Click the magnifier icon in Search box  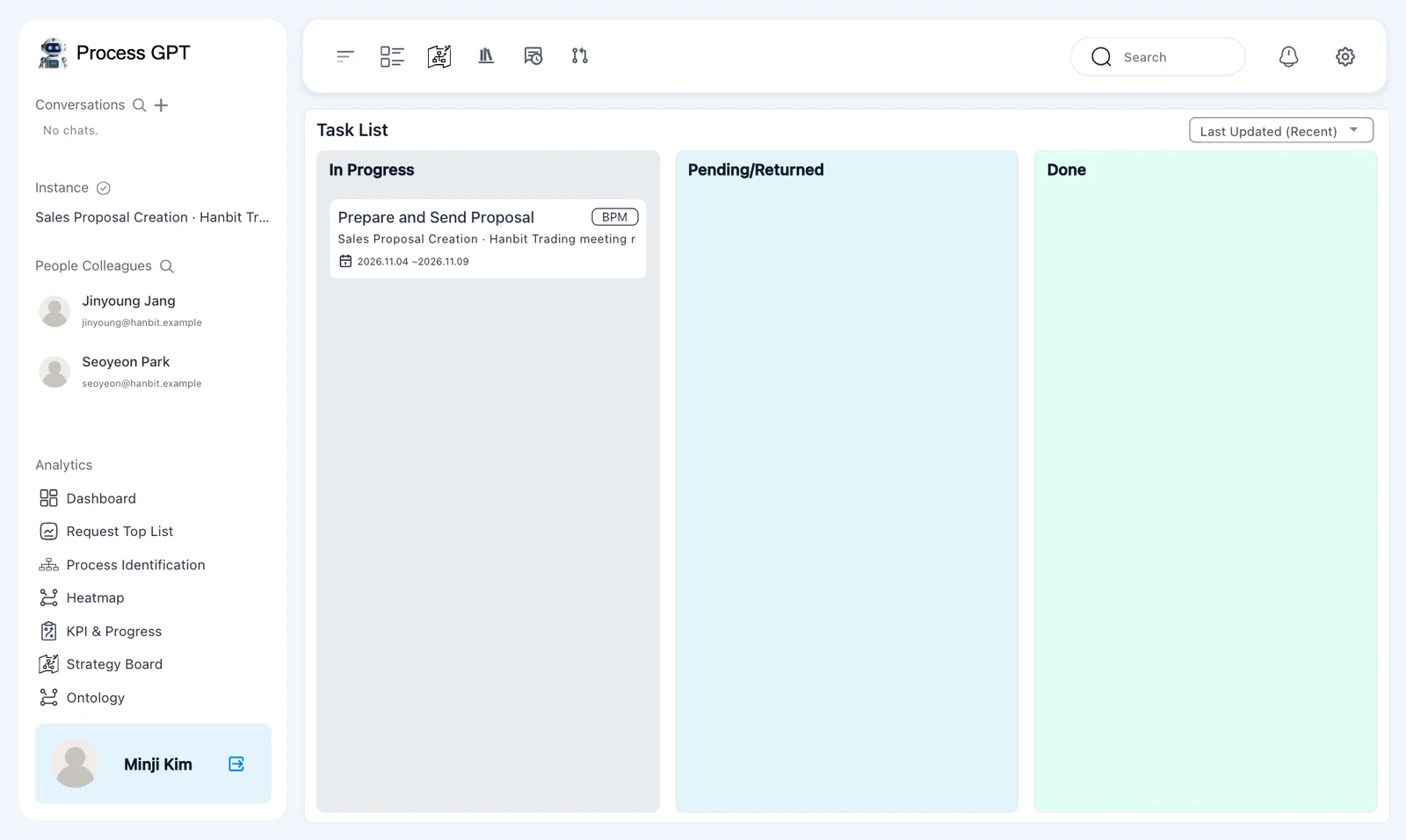pyautogui.click(x=1101, y=57)
